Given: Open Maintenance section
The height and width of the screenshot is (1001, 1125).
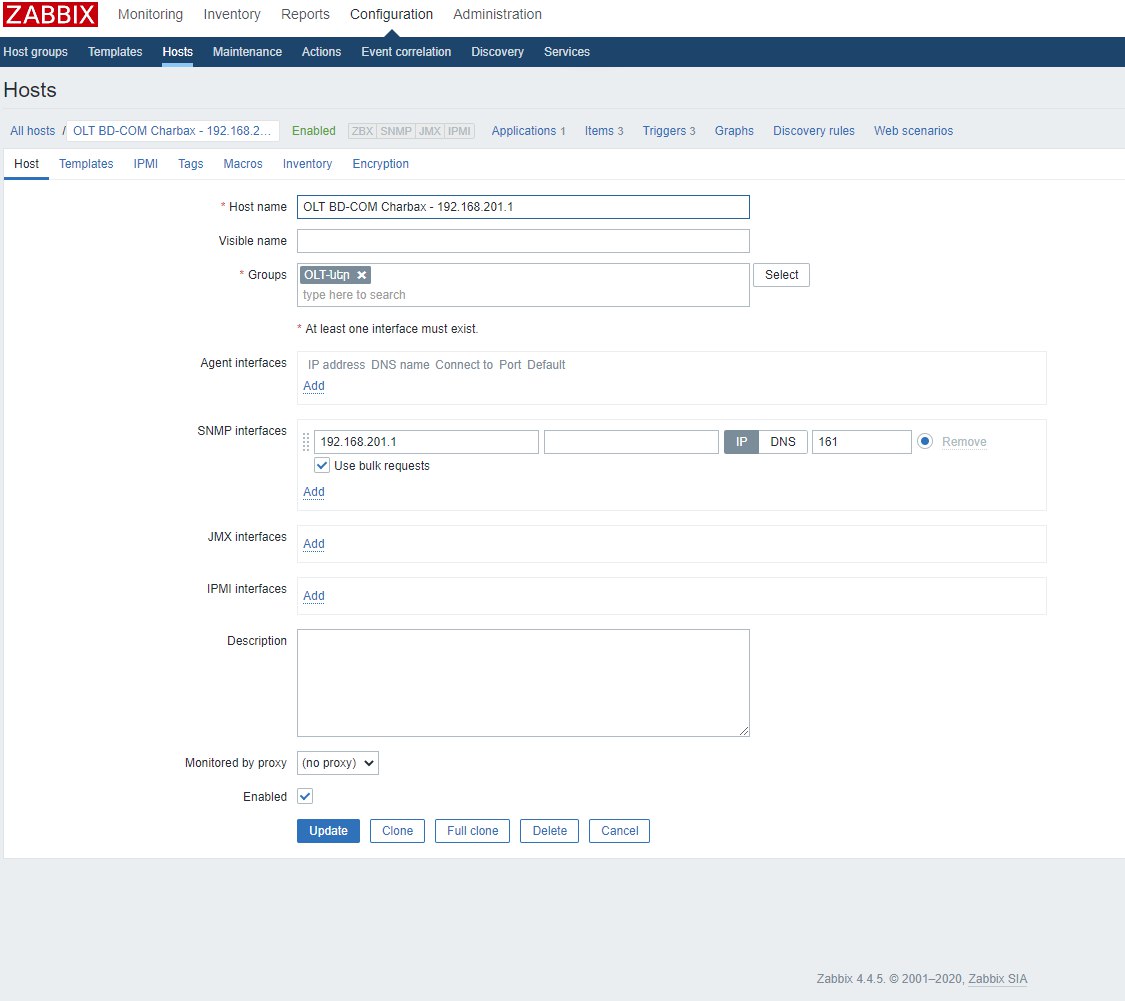Looking at the screenshot, I should (x=247, y=52).
